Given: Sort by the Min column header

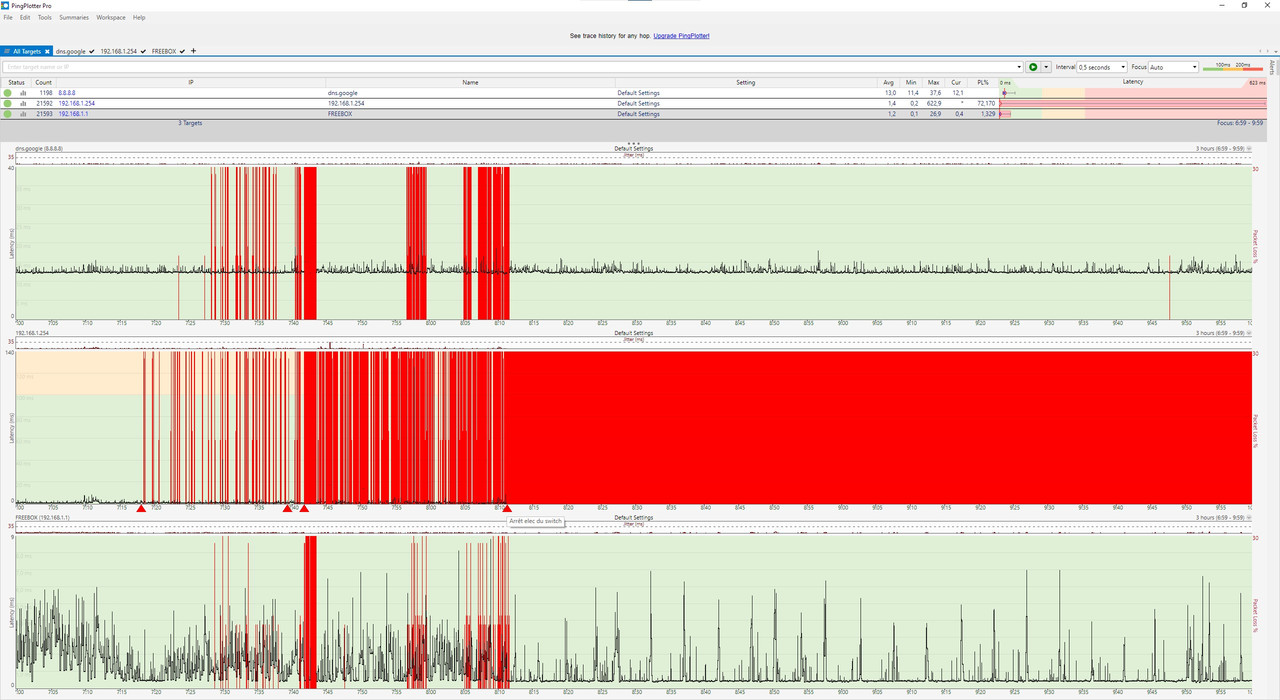Looking at the screenshot, I should click(x=911, y=82).
